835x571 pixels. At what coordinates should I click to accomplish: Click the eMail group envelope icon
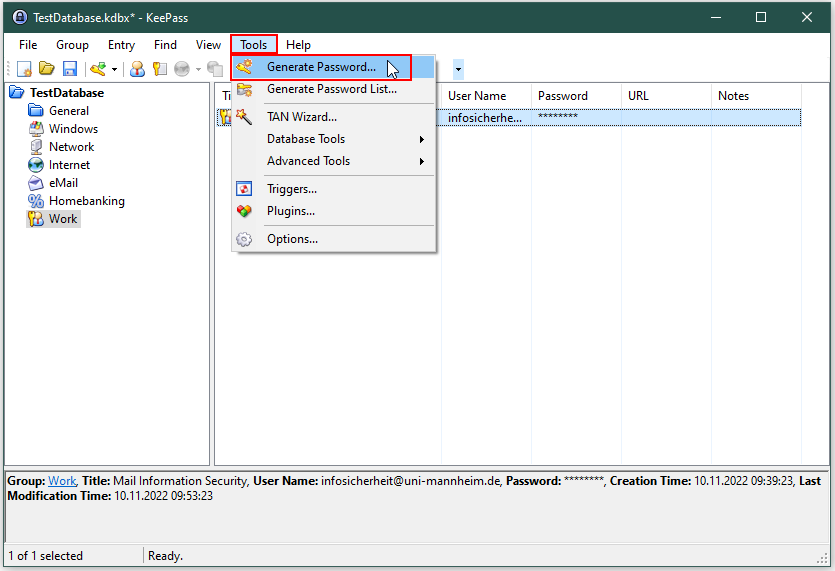tap(36, 183)
